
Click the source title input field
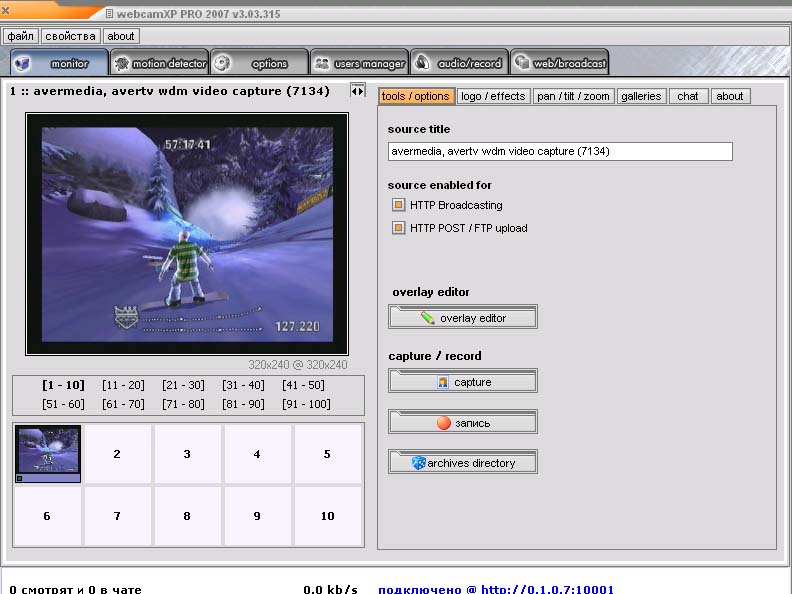pyautogui.click(x=560, y=151)
